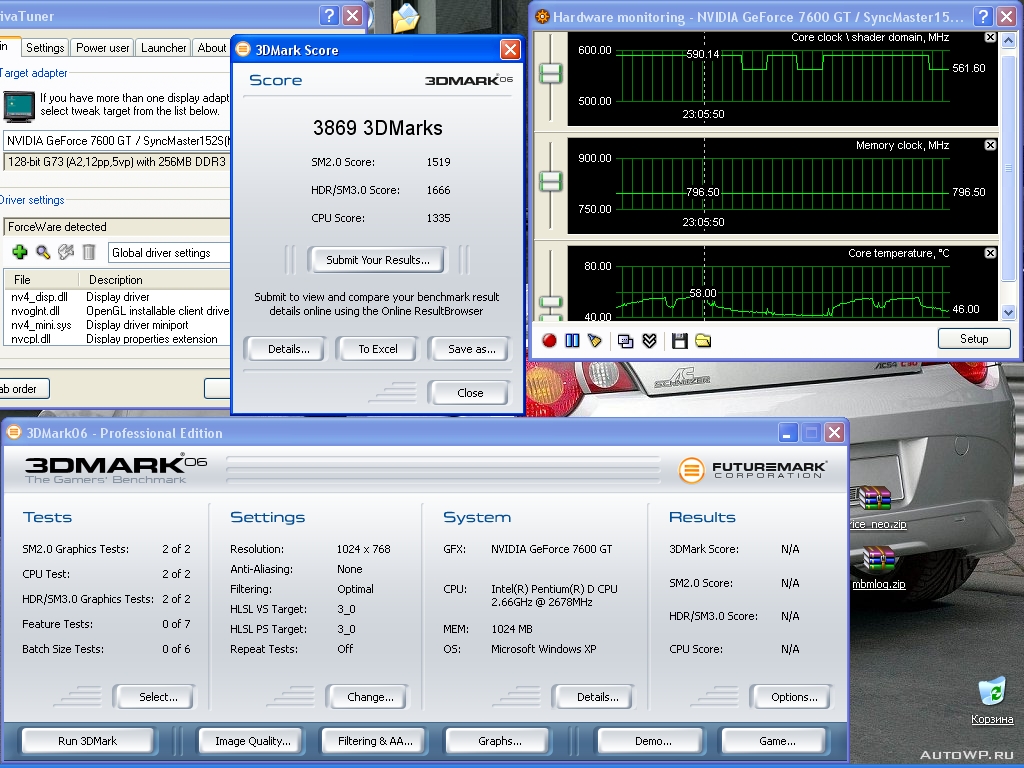Viewport: 1024px width, 768px height.
Task: Launch the Demo in 3DMark06
Action: pyautogui.click(x=652, y=741)
